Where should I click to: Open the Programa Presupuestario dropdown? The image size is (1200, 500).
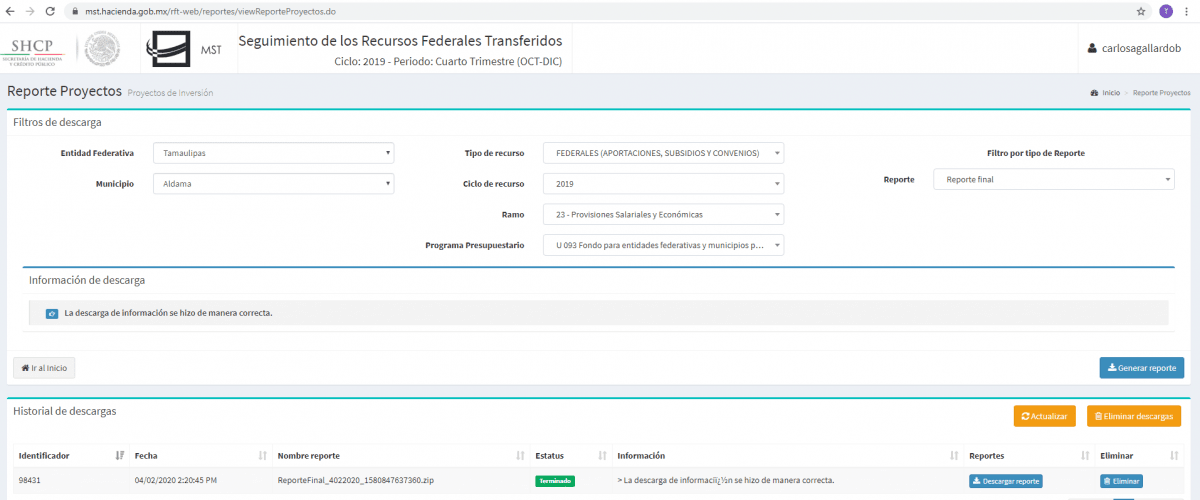click(663, 245)
